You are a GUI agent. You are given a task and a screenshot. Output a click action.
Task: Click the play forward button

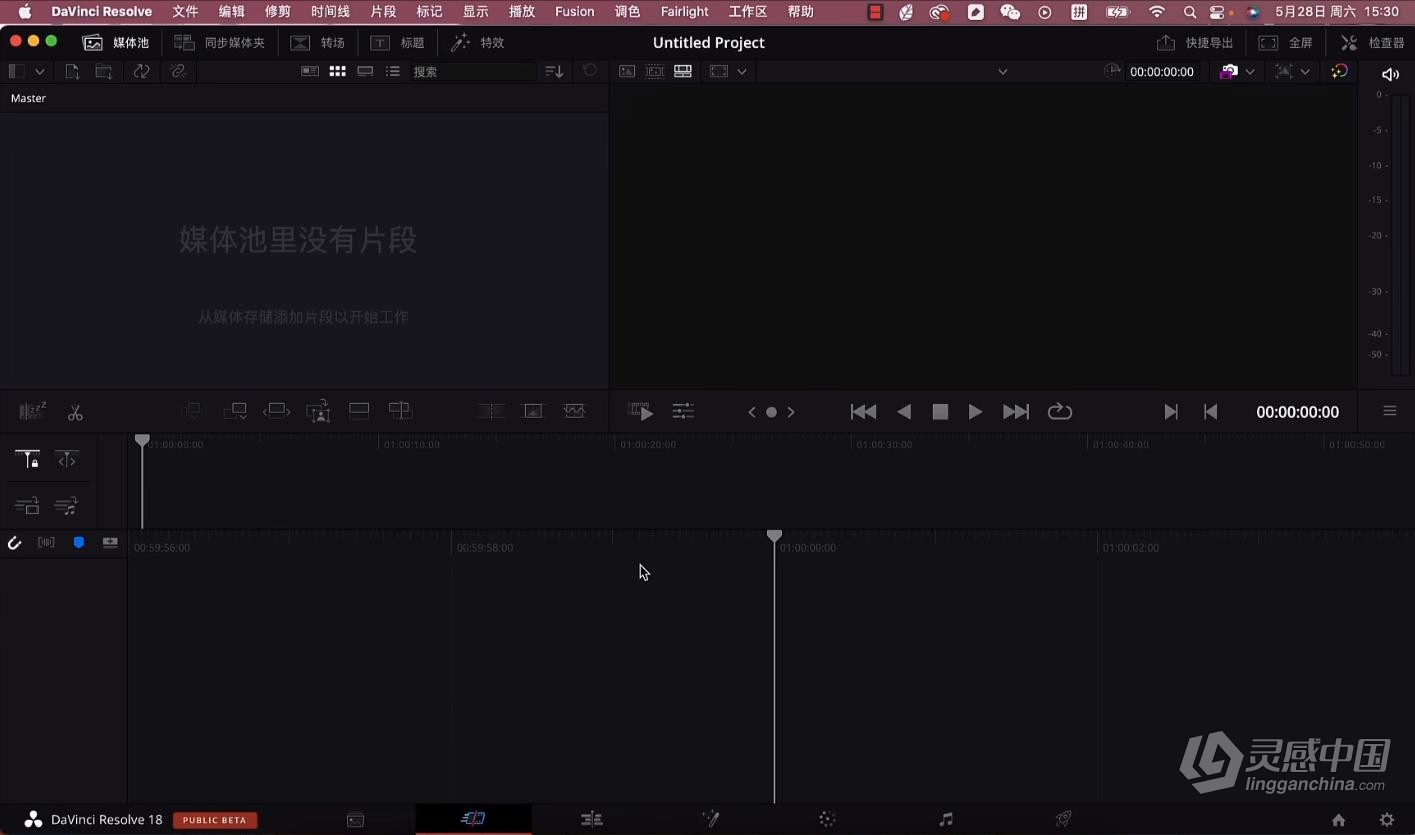(975, 412)
